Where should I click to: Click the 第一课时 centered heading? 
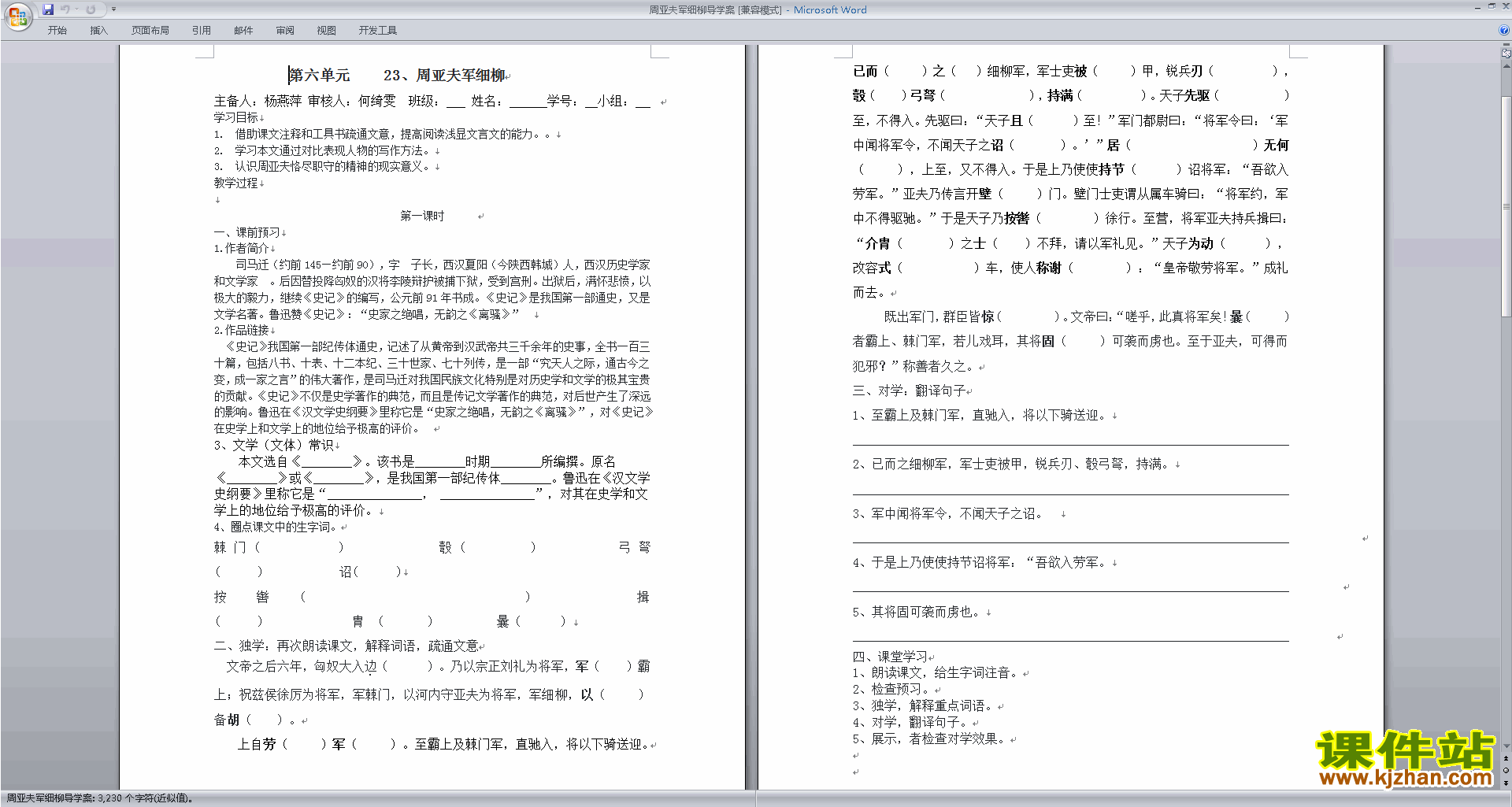pos(422,216)
